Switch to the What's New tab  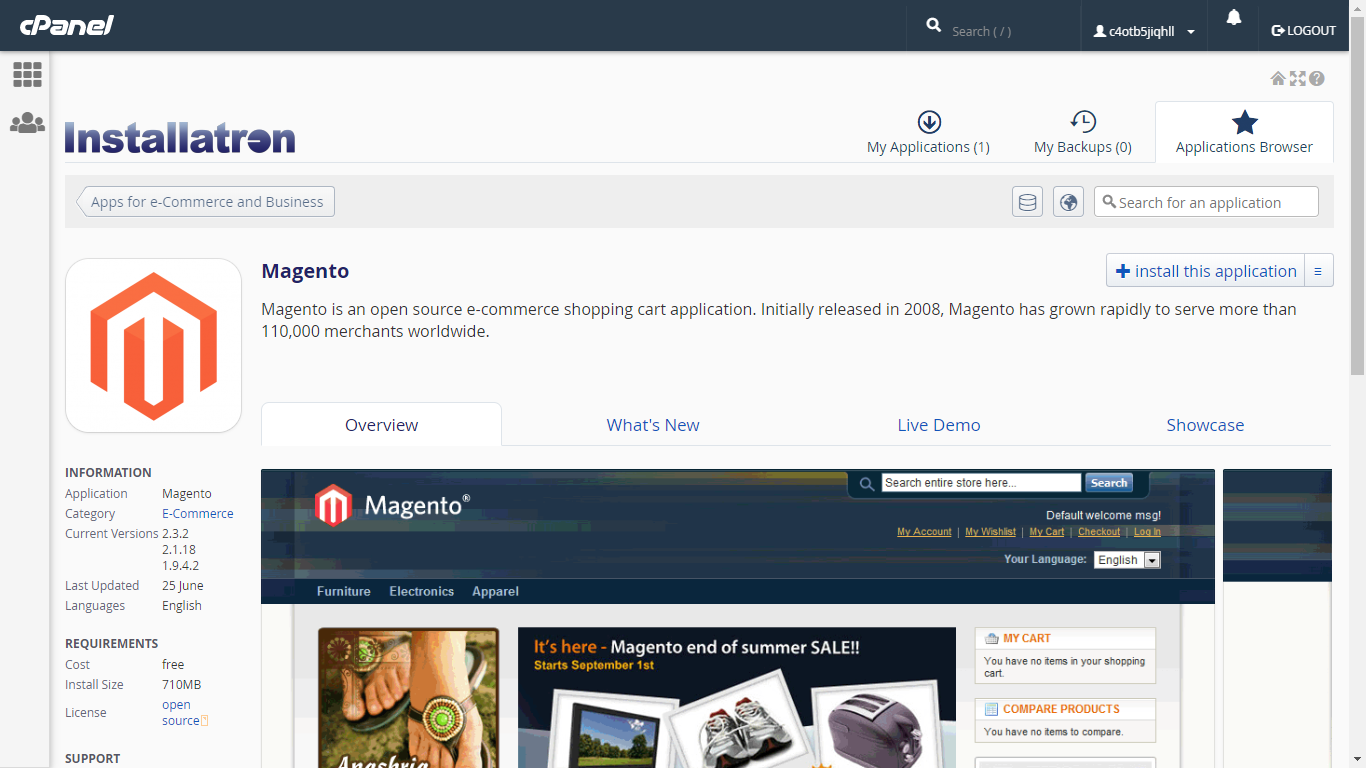(x=653, y=425)
